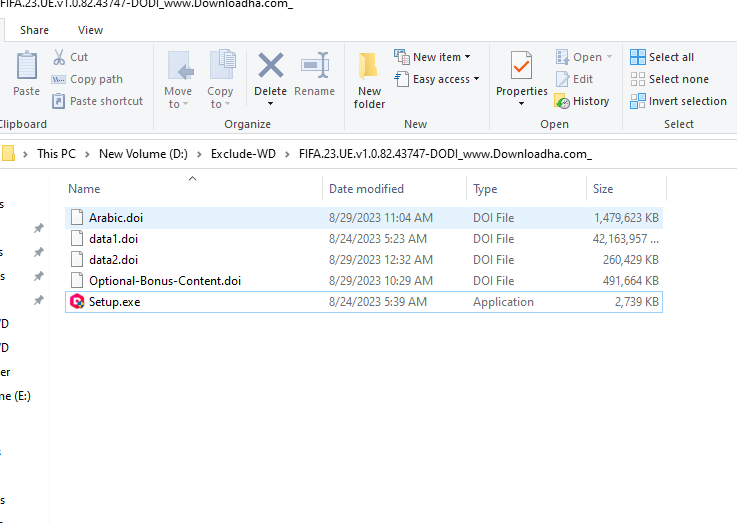Click the folder icon in address bar
Viewport: 737px width, 524px height.
(x=8, y=154)
